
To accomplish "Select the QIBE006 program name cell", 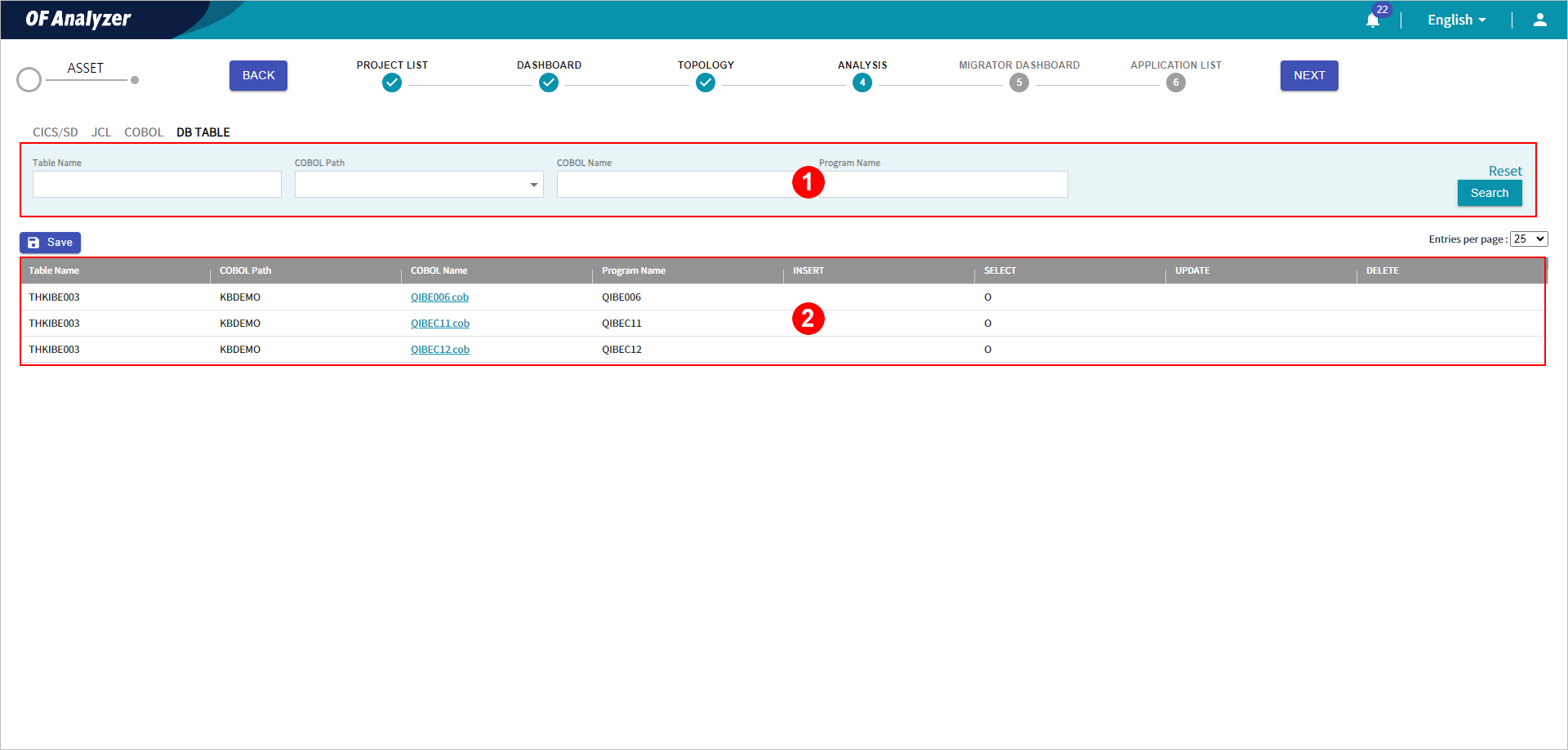I will [x=621, y=297].
